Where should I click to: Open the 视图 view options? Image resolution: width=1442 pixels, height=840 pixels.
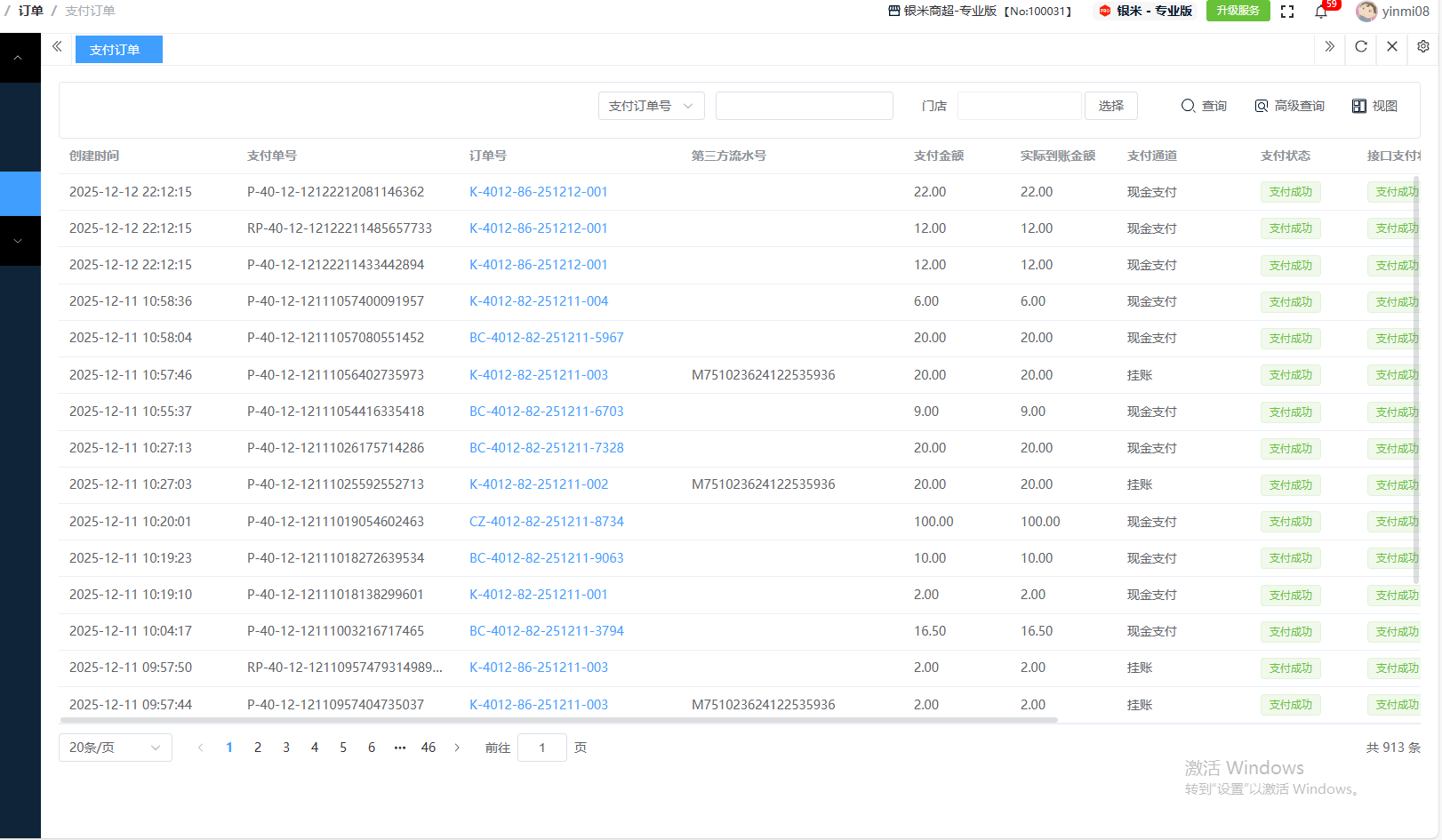click(1374, 106)
